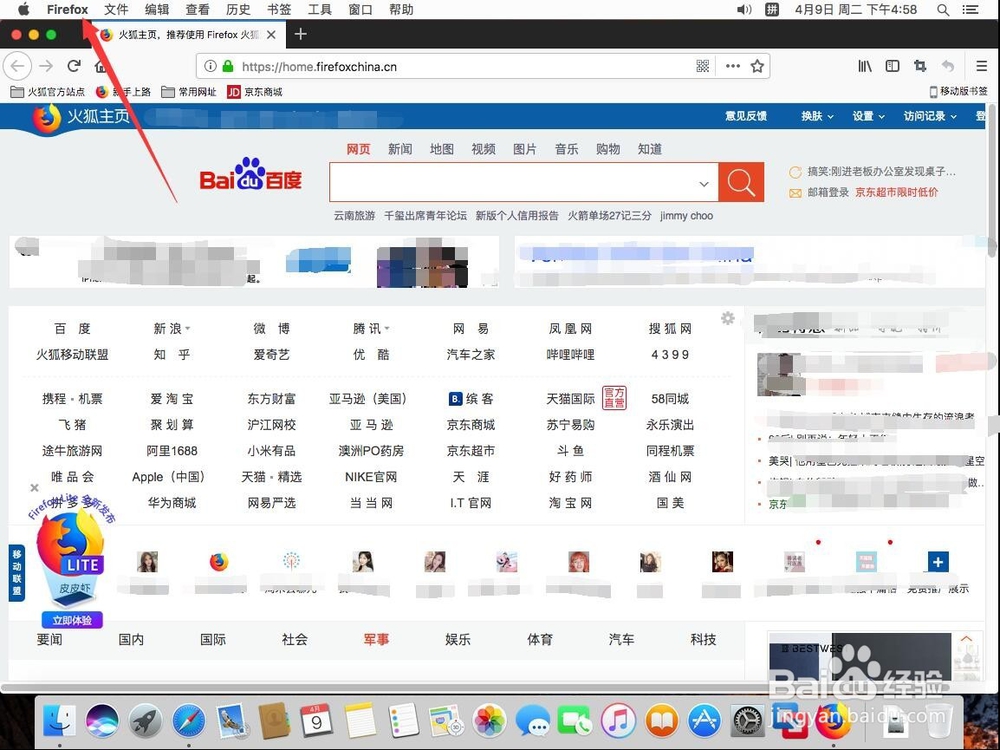This screenshot has height=750, width=1000.
Task: Click the volume icon in menu bar
Action: click(x=744, y=10)
